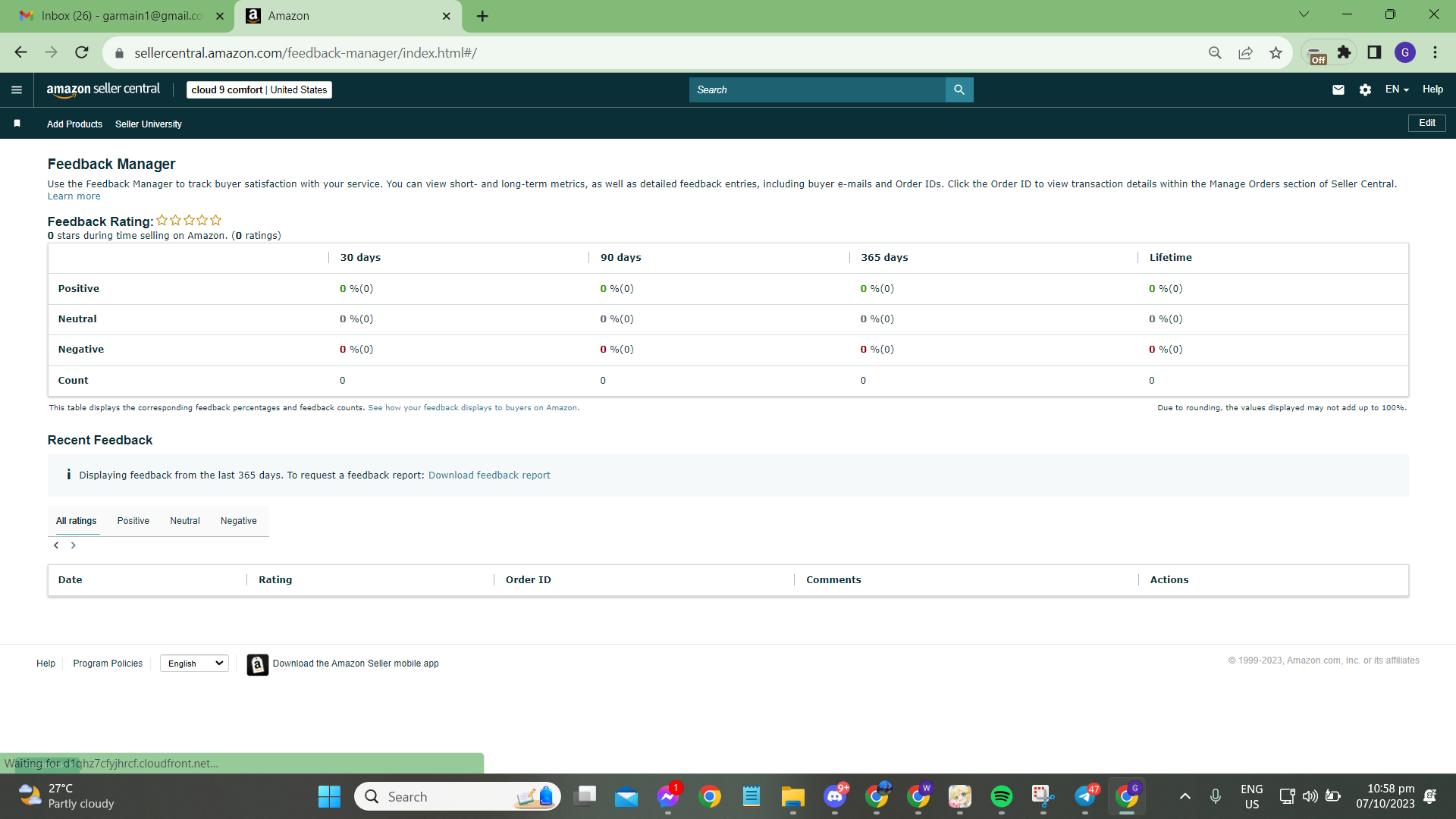The height and width of the screenshot is (819, 1456).
Task: Click the ENG US language indicator
Action: [x=1251, y=796]
